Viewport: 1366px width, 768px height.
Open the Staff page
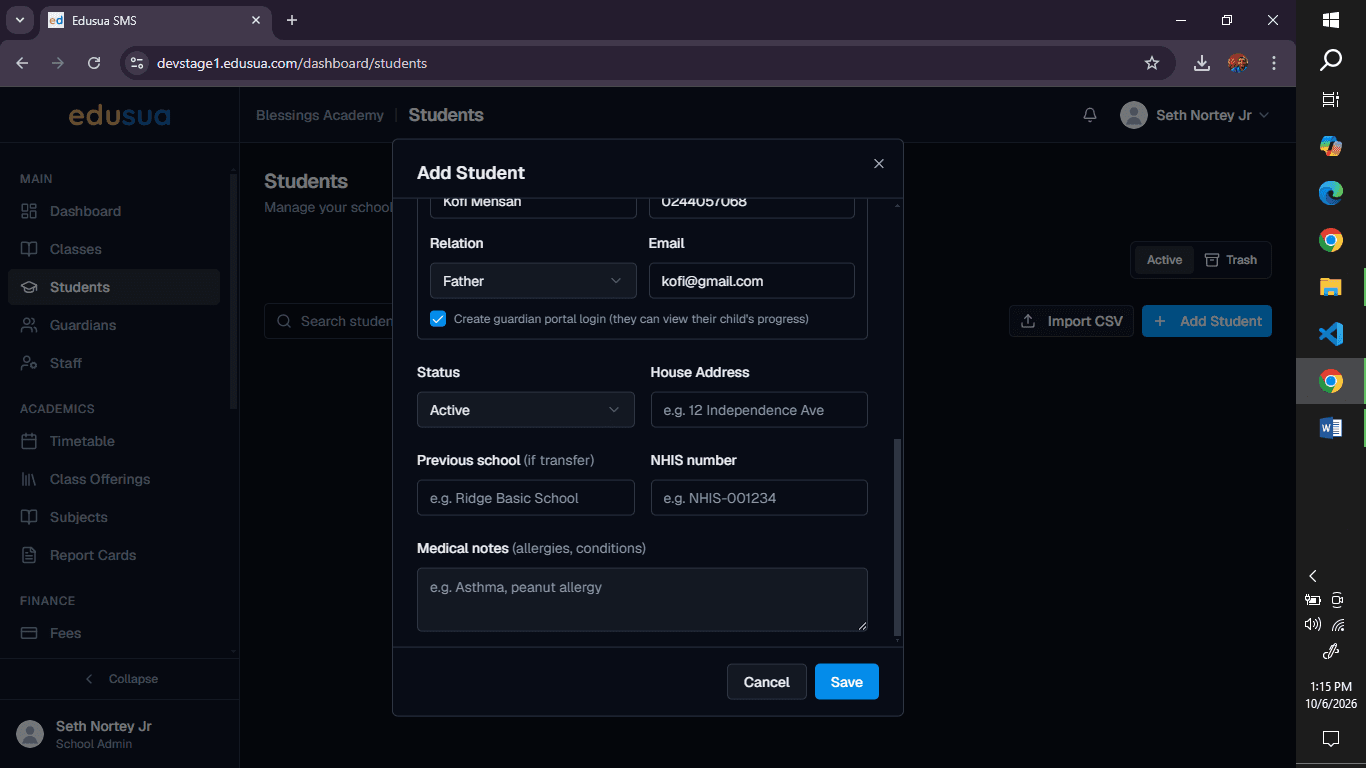[x=114, y=363]
